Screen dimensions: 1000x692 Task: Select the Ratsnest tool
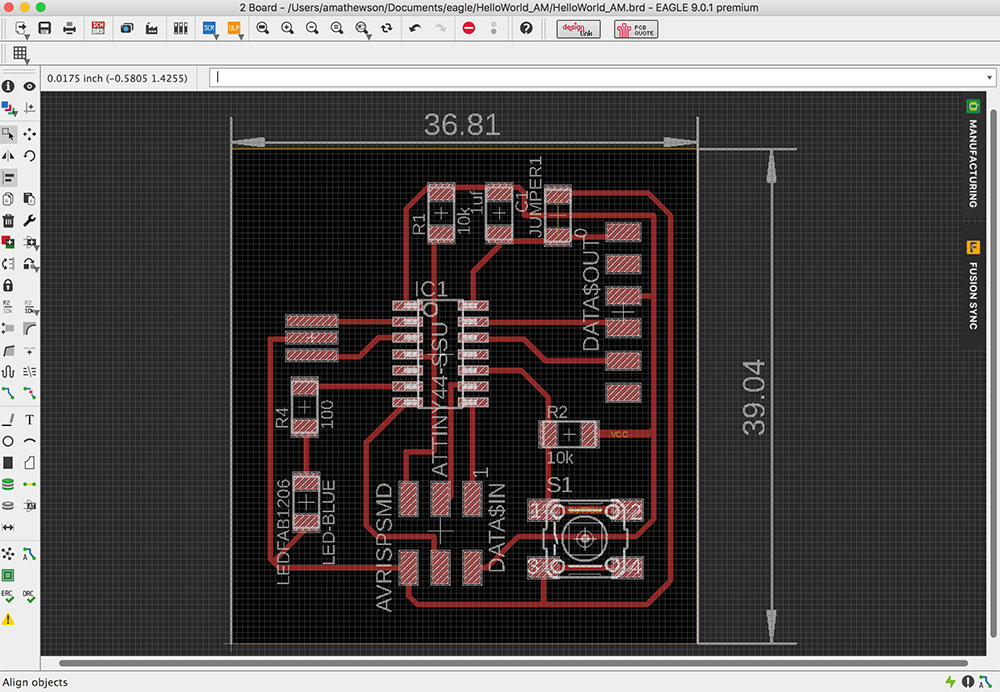(8, 553)
